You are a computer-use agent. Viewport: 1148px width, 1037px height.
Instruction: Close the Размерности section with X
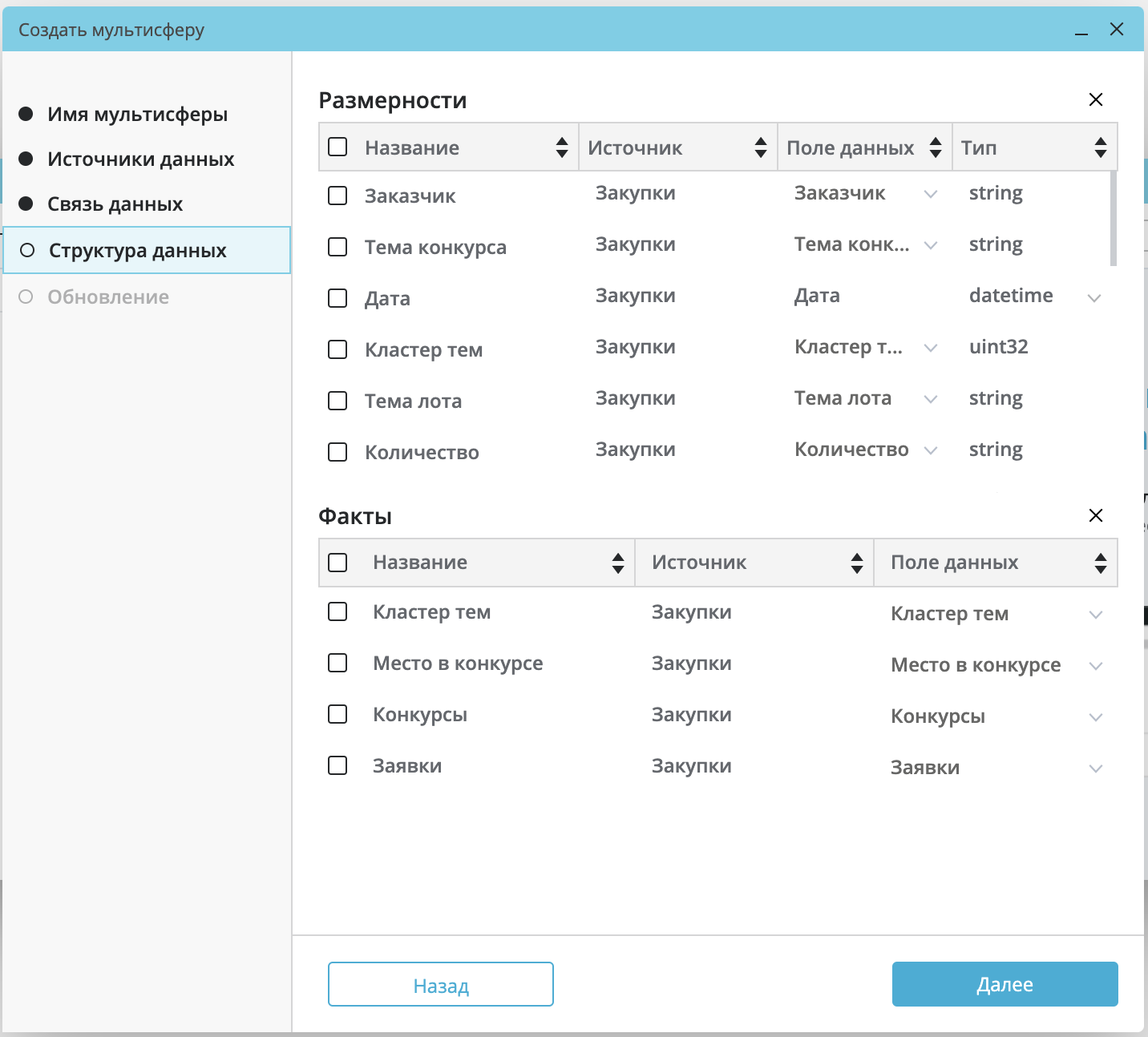coord(1095,99)
